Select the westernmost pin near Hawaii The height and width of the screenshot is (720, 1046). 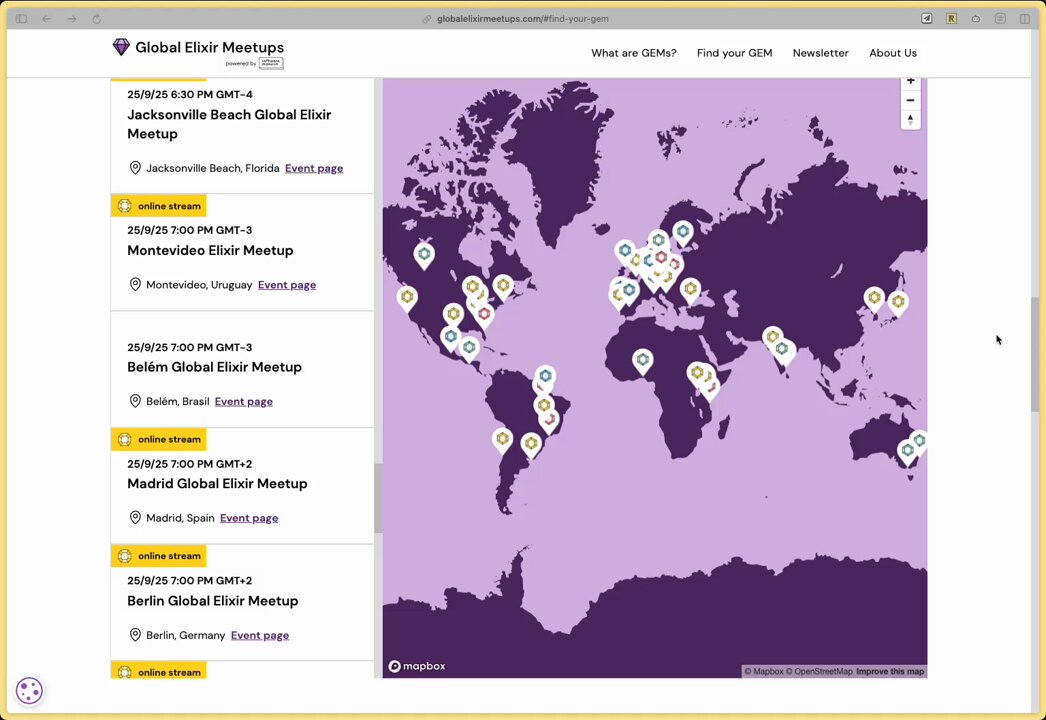407,299
